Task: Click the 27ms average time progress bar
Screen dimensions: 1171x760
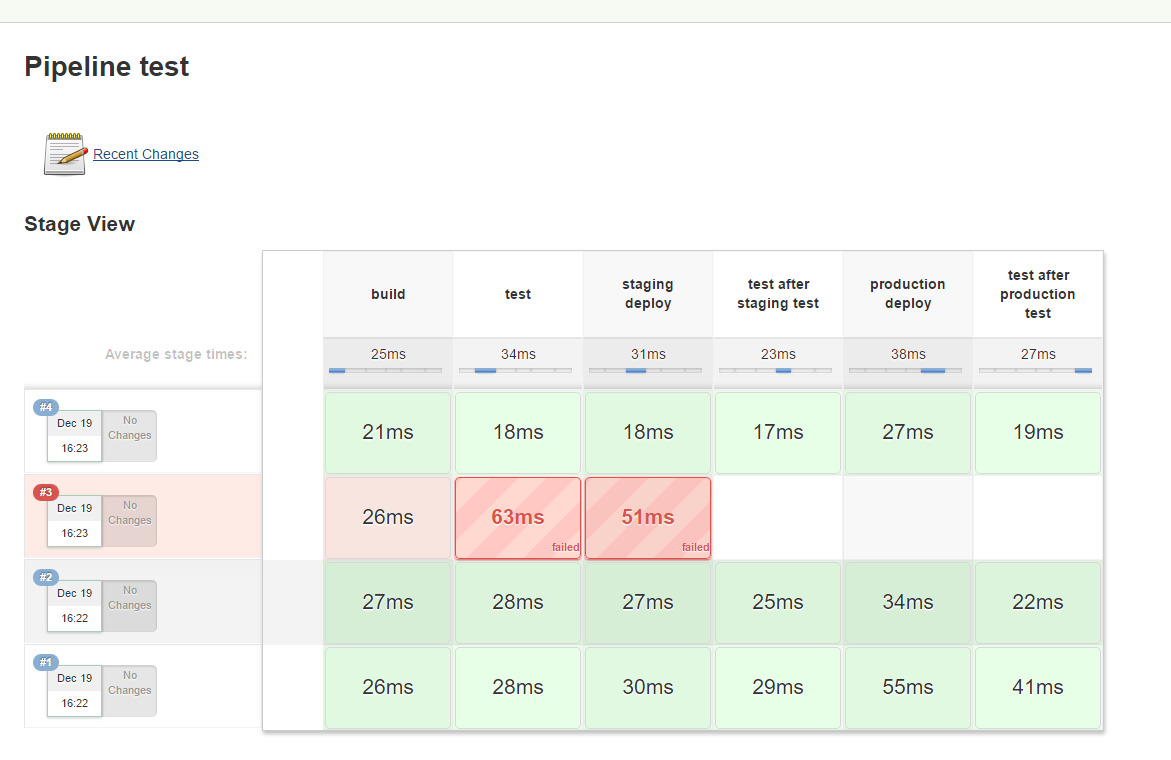Action: click(1035, 370)
